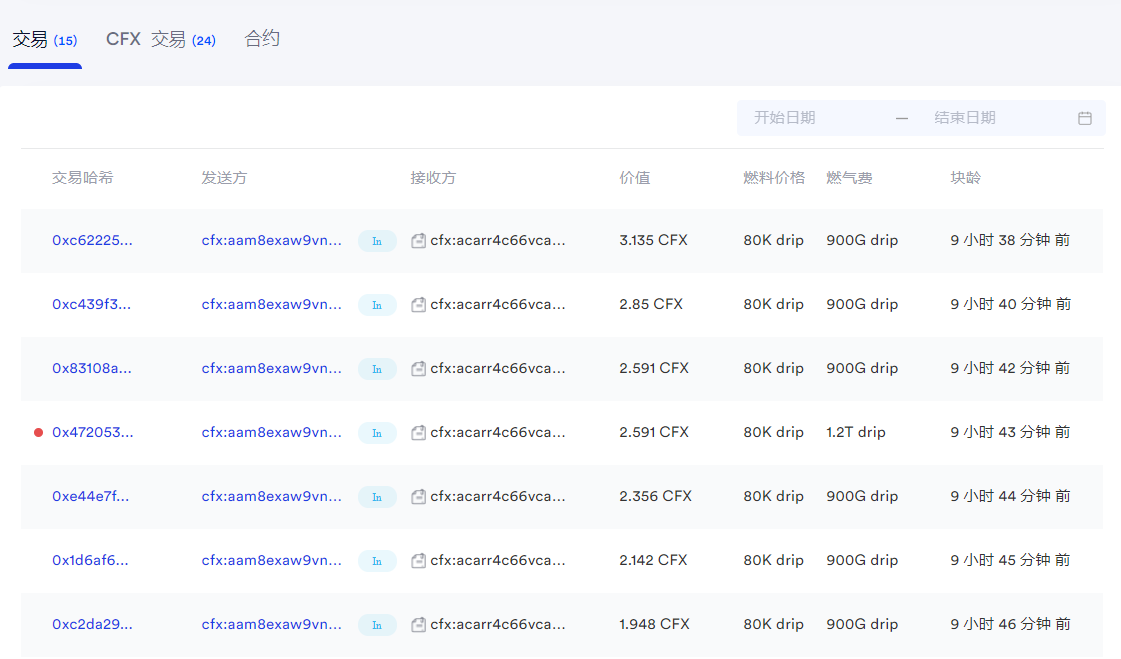This screenshot has width=1121, height=659.
Task: Click receiver cfx:acarr4c66vca in 0xc62225 row
Action: coord(498,240)
